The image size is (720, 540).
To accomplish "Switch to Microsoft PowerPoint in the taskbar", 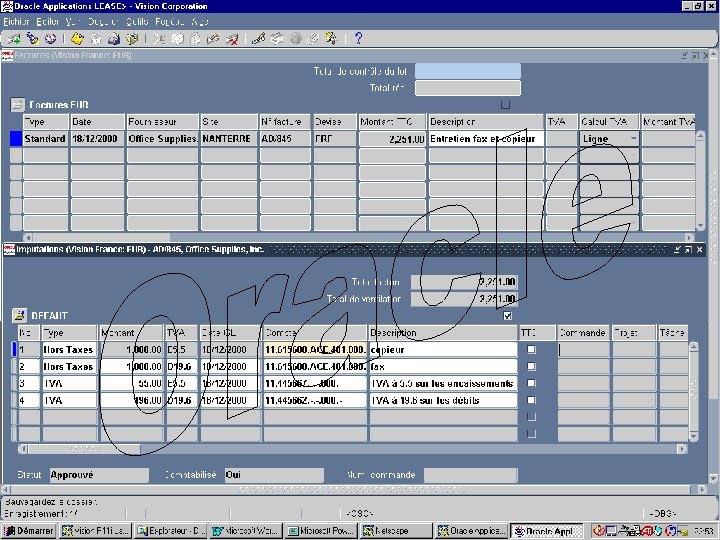I will point(321,531).
